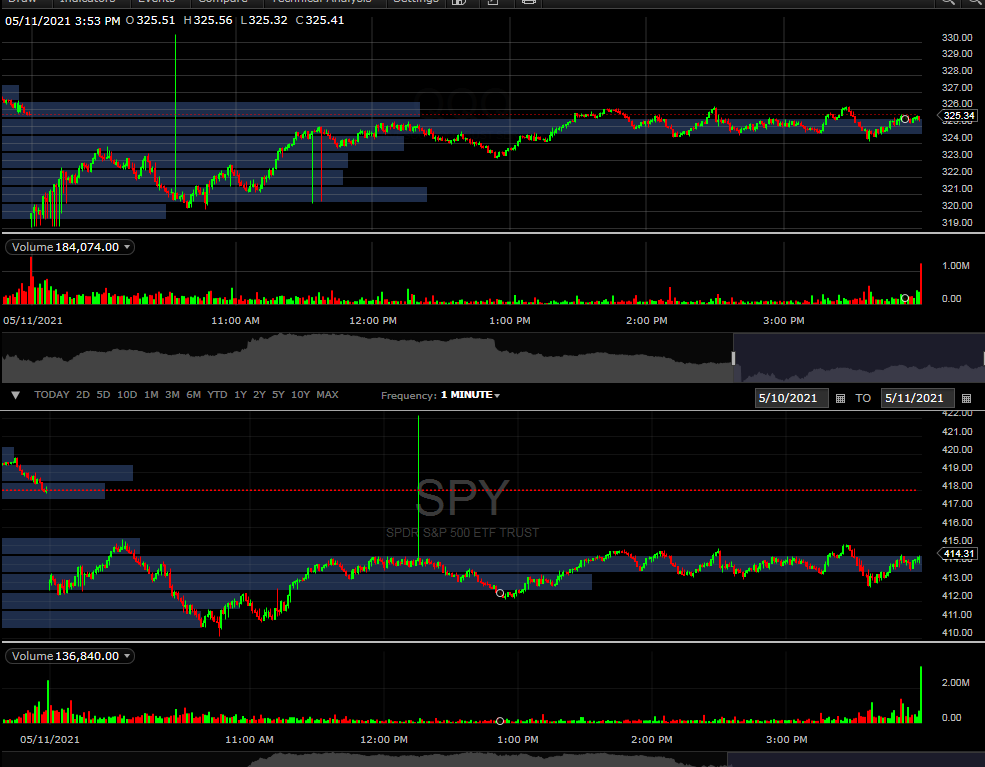Click the 2.00M label on SPY volume axis
This screenshot has height=767, width=985.
(x=955, y=682)
